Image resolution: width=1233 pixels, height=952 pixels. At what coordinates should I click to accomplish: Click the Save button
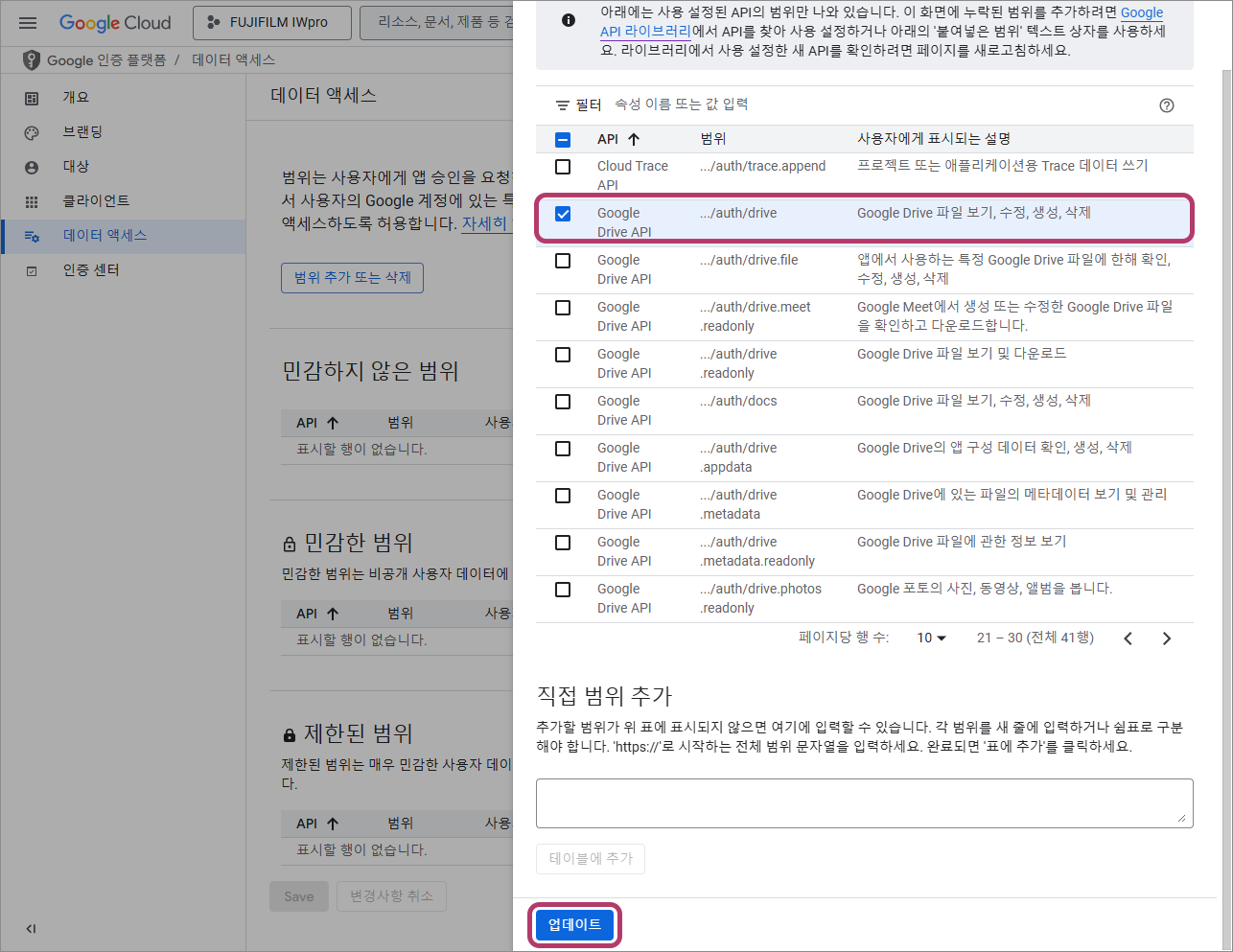point(299,896)
